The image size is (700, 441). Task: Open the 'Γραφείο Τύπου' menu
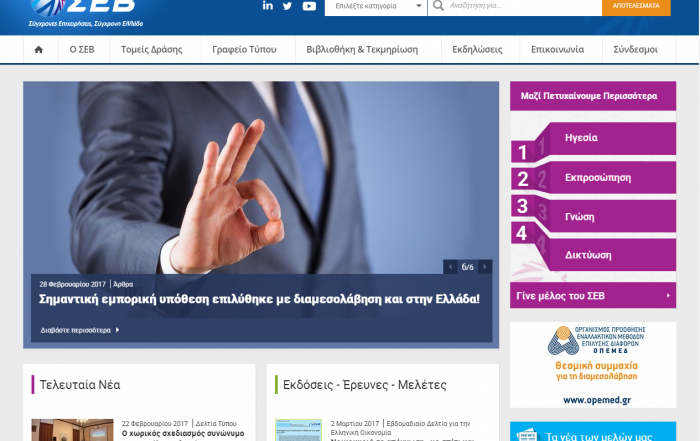[244, 50]
